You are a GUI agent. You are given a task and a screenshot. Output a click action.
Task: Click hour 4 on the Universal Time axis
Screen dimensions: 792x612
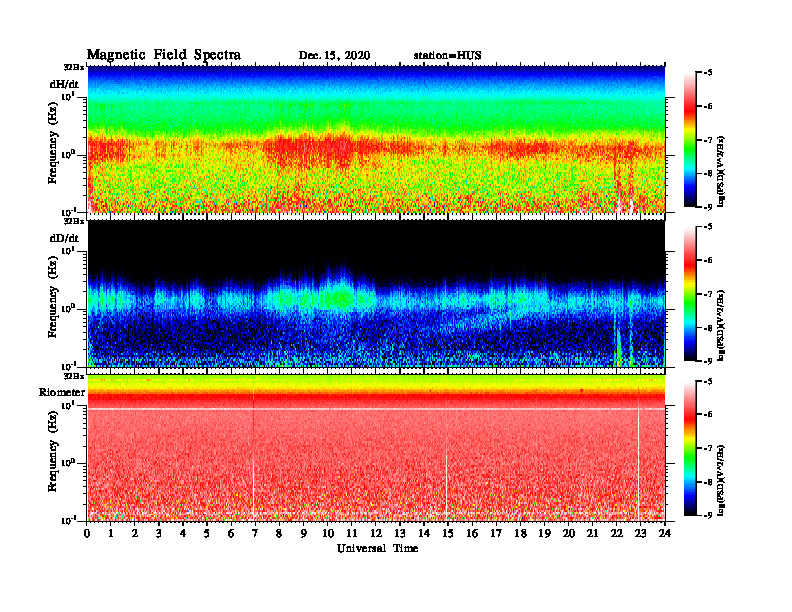point(183,534)
